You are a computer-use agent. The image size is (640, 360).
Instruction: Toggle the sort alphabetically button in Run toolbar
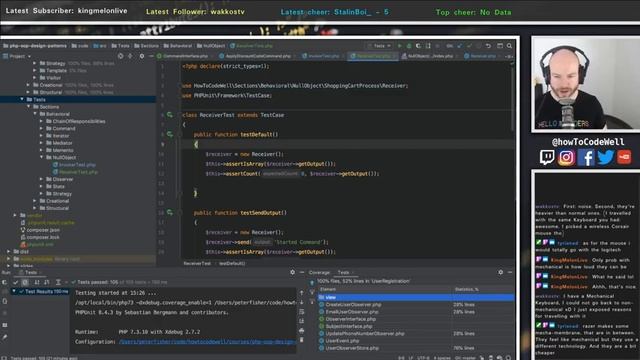(37, 282)
